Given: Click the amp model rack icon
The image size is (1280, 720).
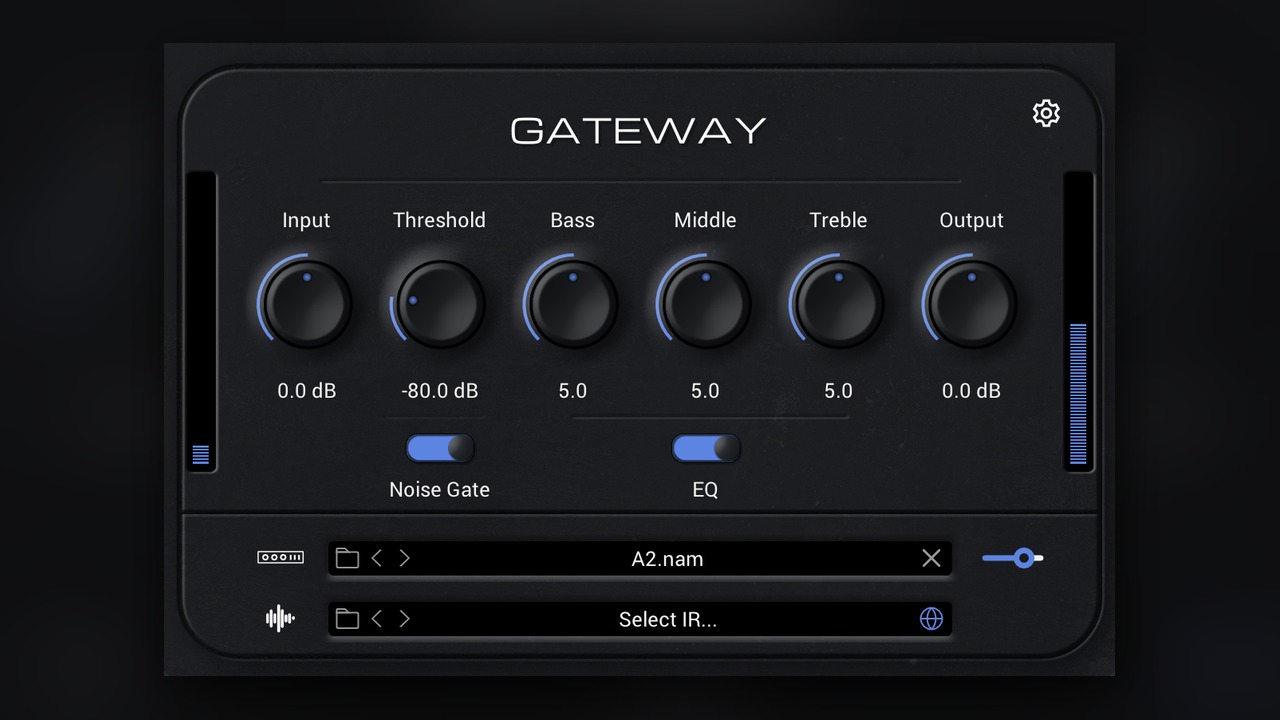Looking at the screenshot, I should 281,557.
